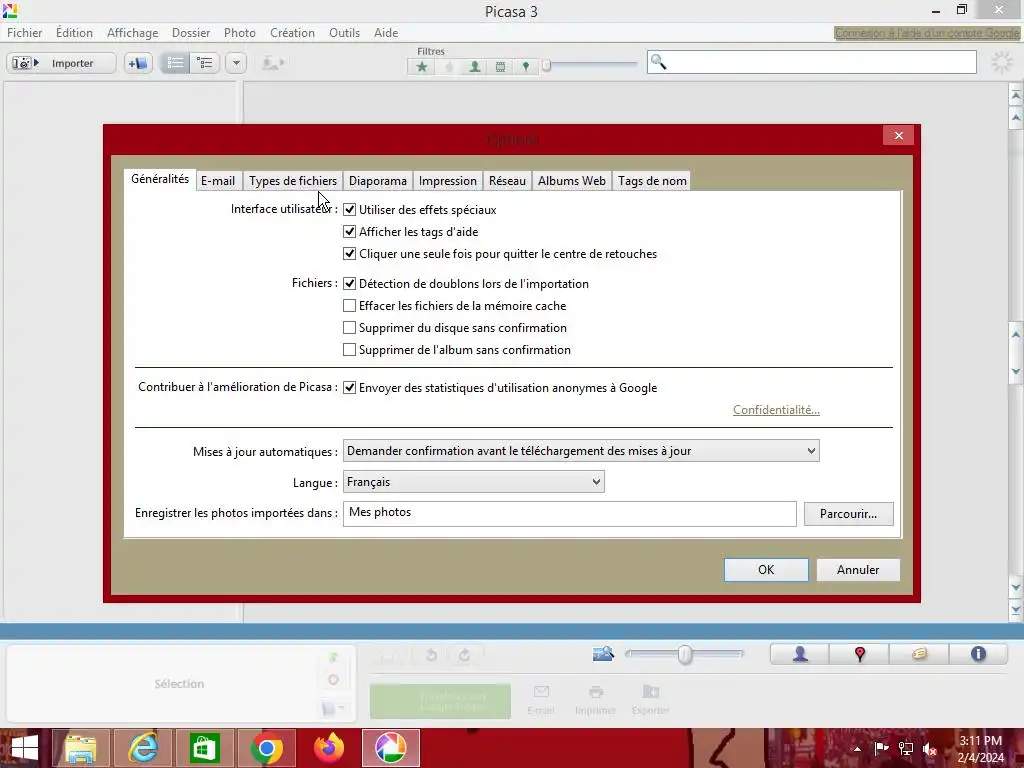This screenshot has height=768, width=1024.
Task: Open the Mises à jour automatiques dropdown
Action: point(581,451)
